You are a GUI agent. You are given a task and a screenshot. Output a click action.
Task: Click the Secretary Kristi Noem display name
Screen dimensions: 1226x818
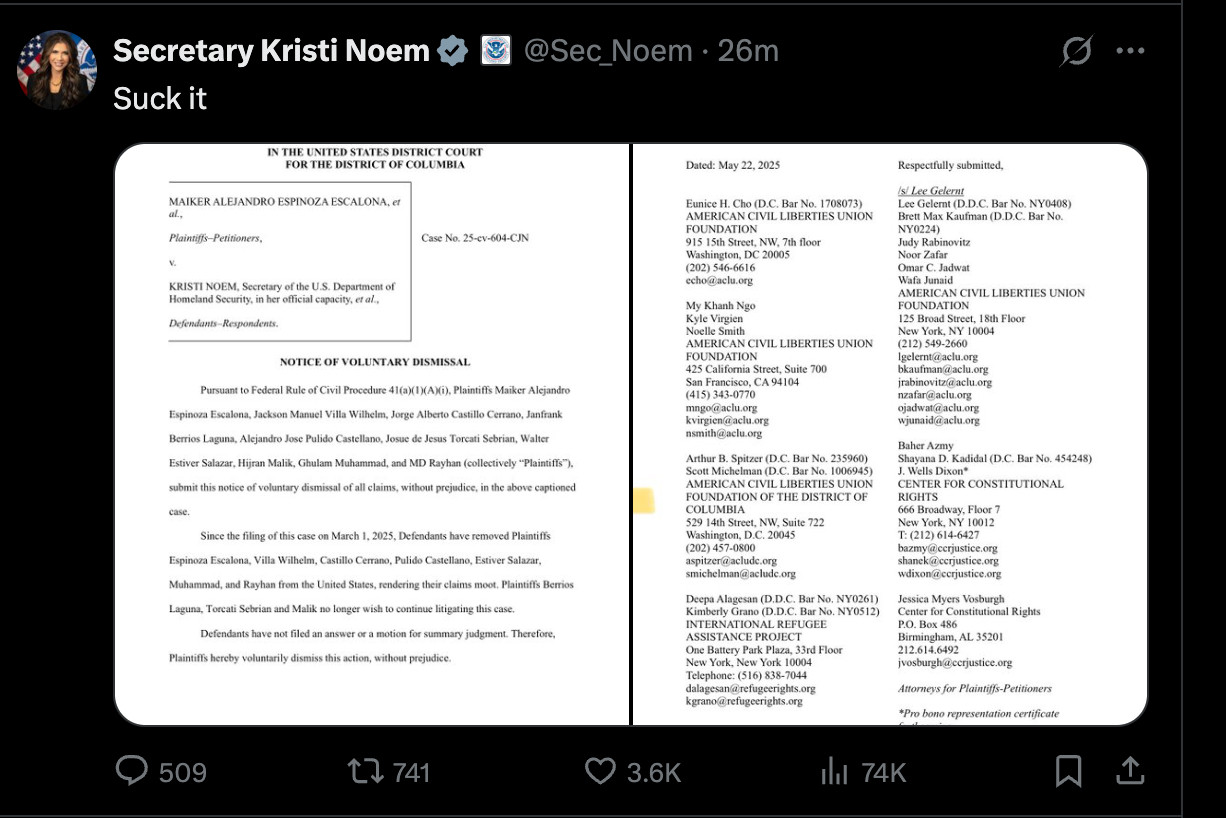(271, 51)
